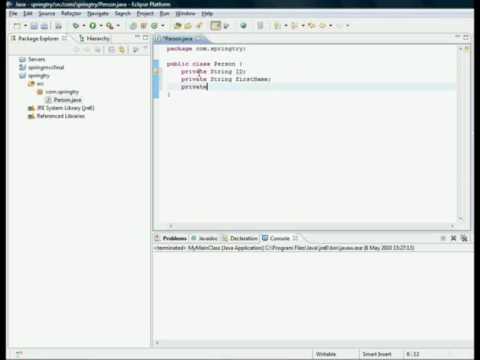Click Remove Launch X icon in Console
The height and width of the screenshot is (360, 480).
click(453, 238)
